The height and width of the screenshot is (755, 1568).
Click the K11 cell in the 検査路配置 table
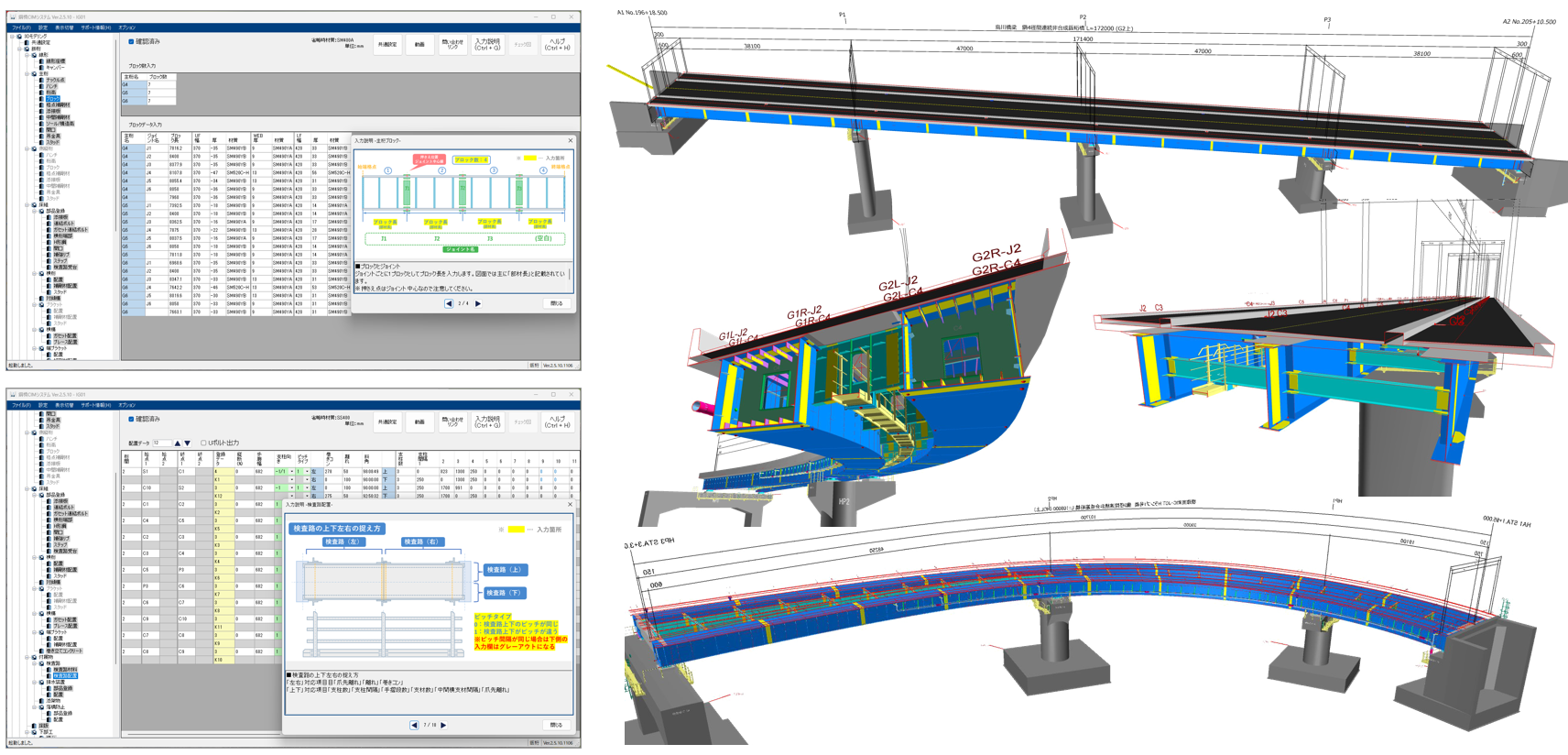(223, 627)
